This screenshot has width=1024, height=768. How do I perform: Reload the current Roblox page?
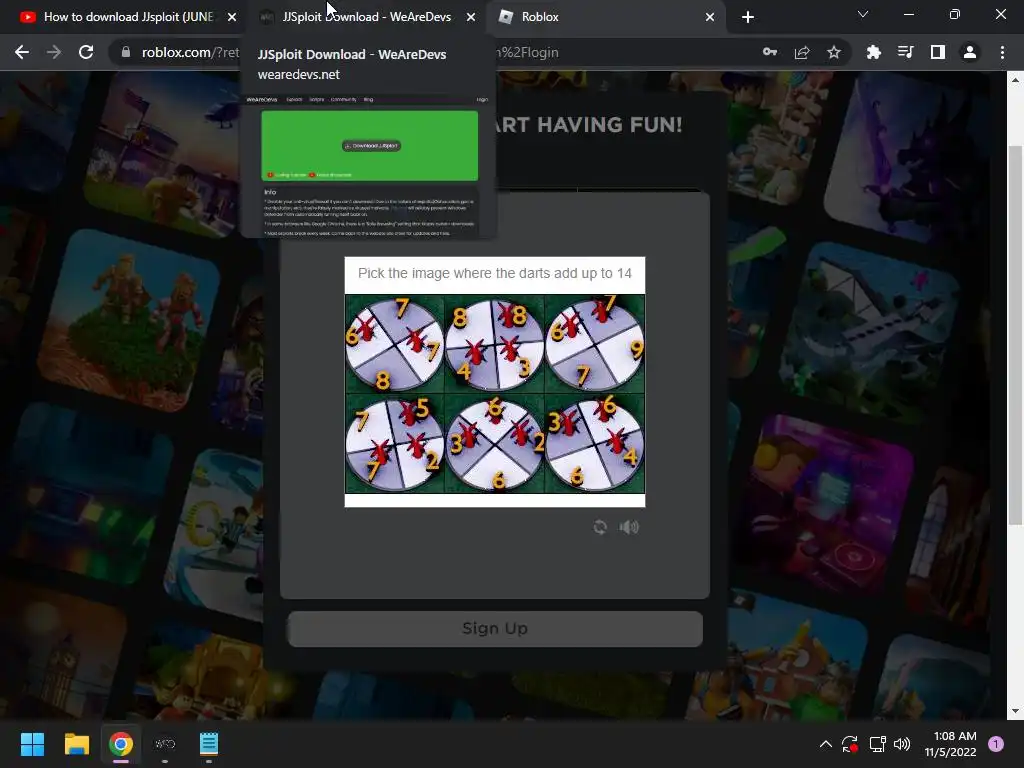(86, 52)
